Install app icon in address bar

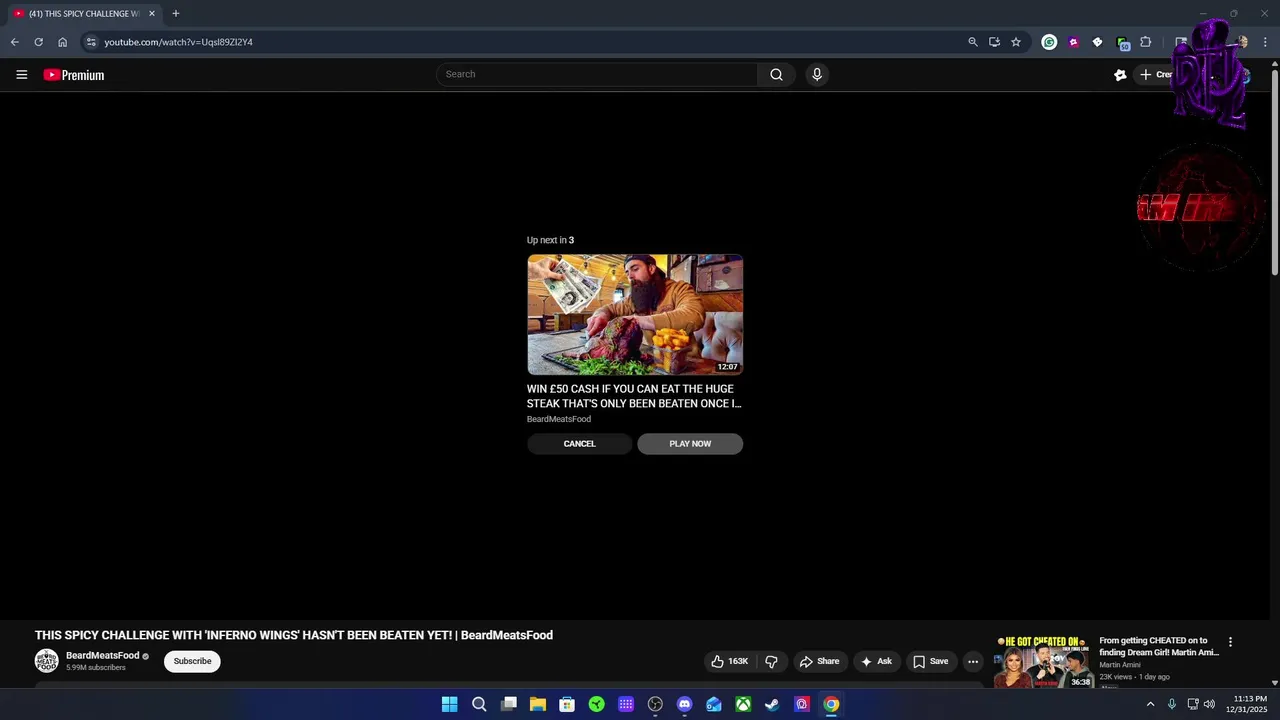[994, 42]
